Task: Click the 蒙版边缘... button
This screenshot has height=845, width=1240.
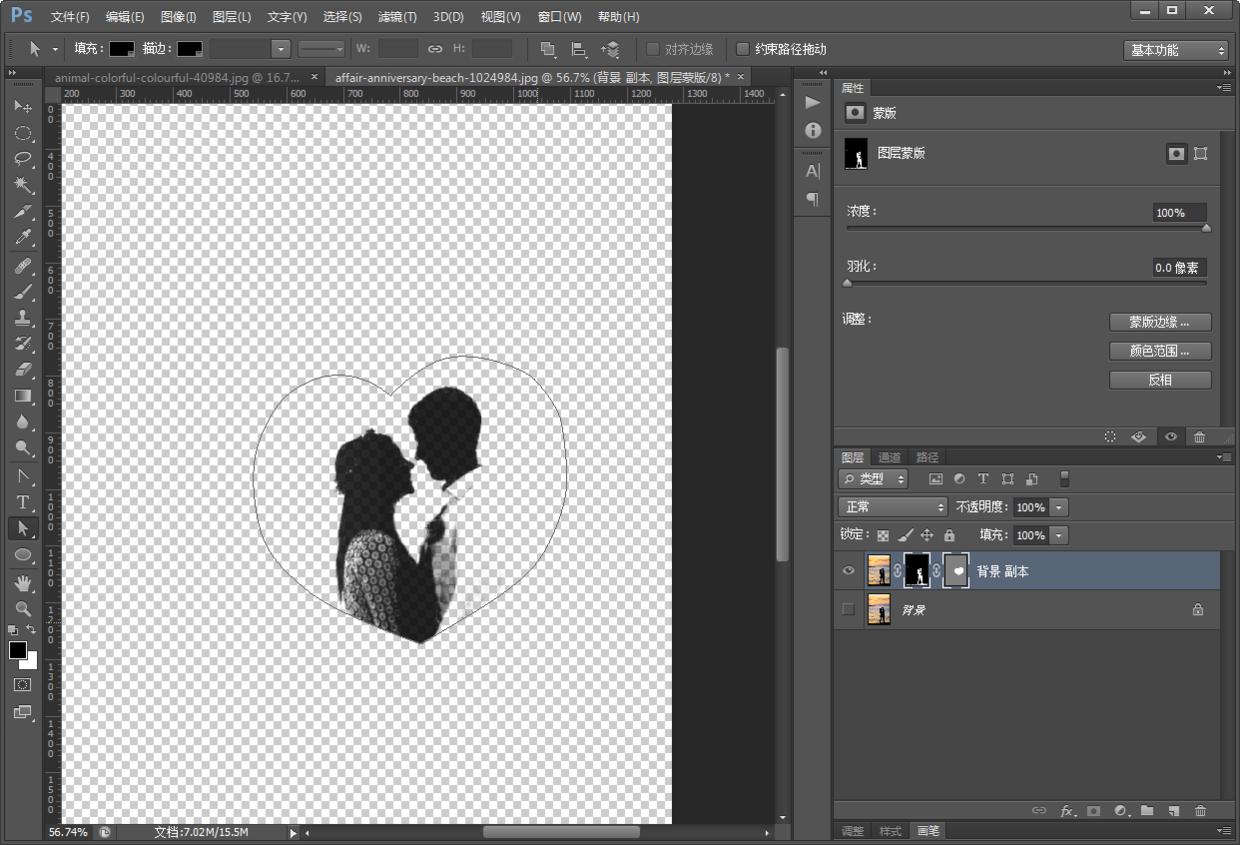Action: [x=1160, y=322]
